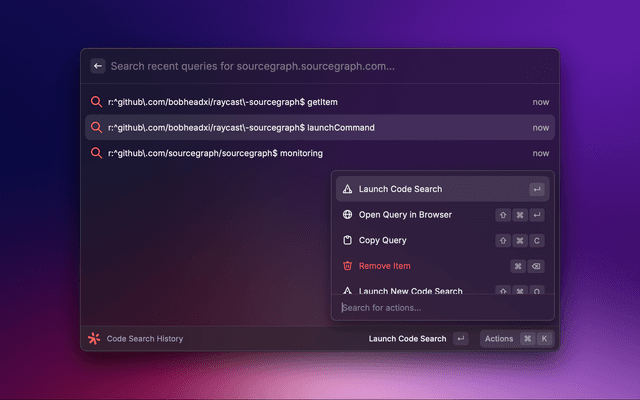Click the clipboard icon for Copy Query
The image size is (640, 400).
(x=347, y=241)
